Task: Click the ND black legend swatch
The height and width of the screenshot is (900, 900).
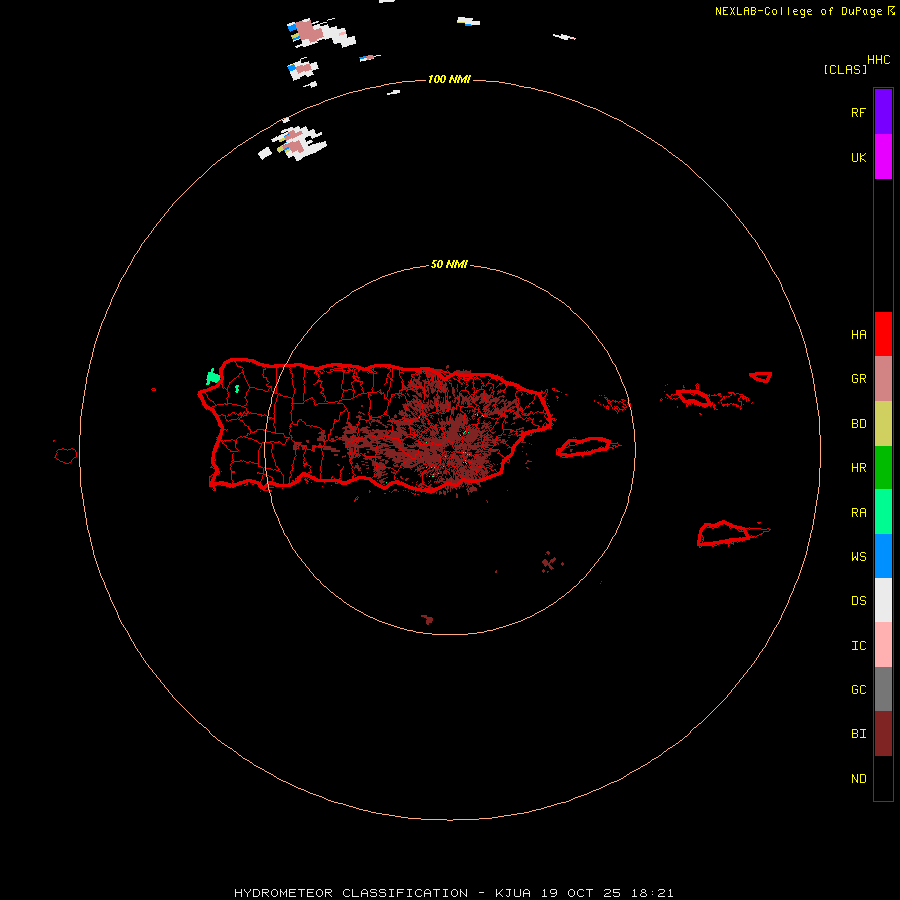Action: (883, 778)
